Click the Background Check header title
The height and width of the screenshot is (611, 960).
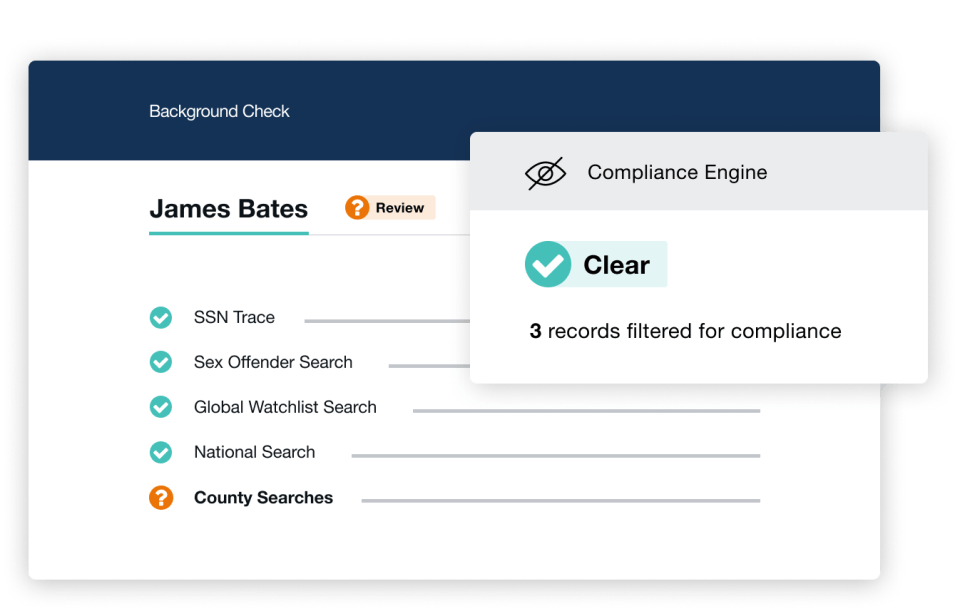coord(219,111)
